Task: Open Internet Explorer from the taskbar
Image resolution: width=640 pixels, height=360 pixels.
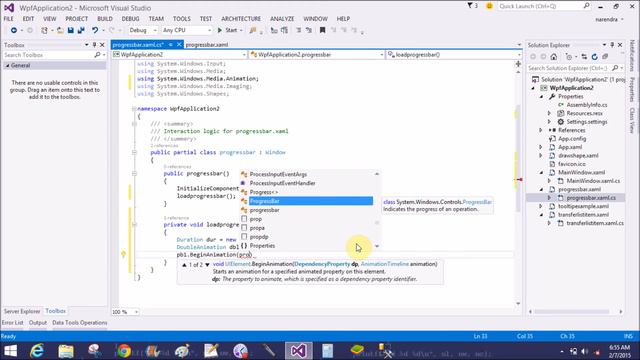Action: click(37, 351)
